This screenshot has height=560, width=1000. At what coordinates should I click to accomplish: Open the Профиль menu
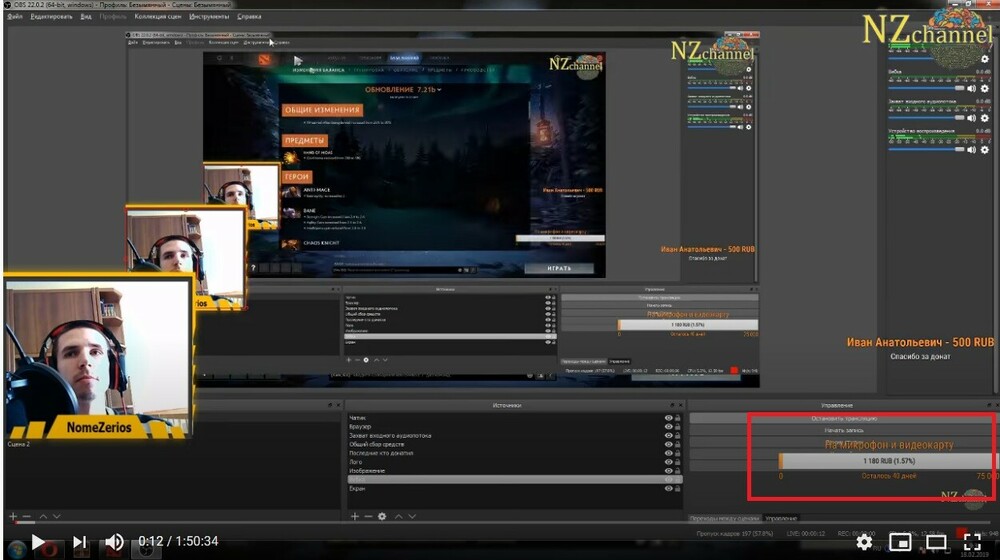pyautogui.click(x=113, y=17)
